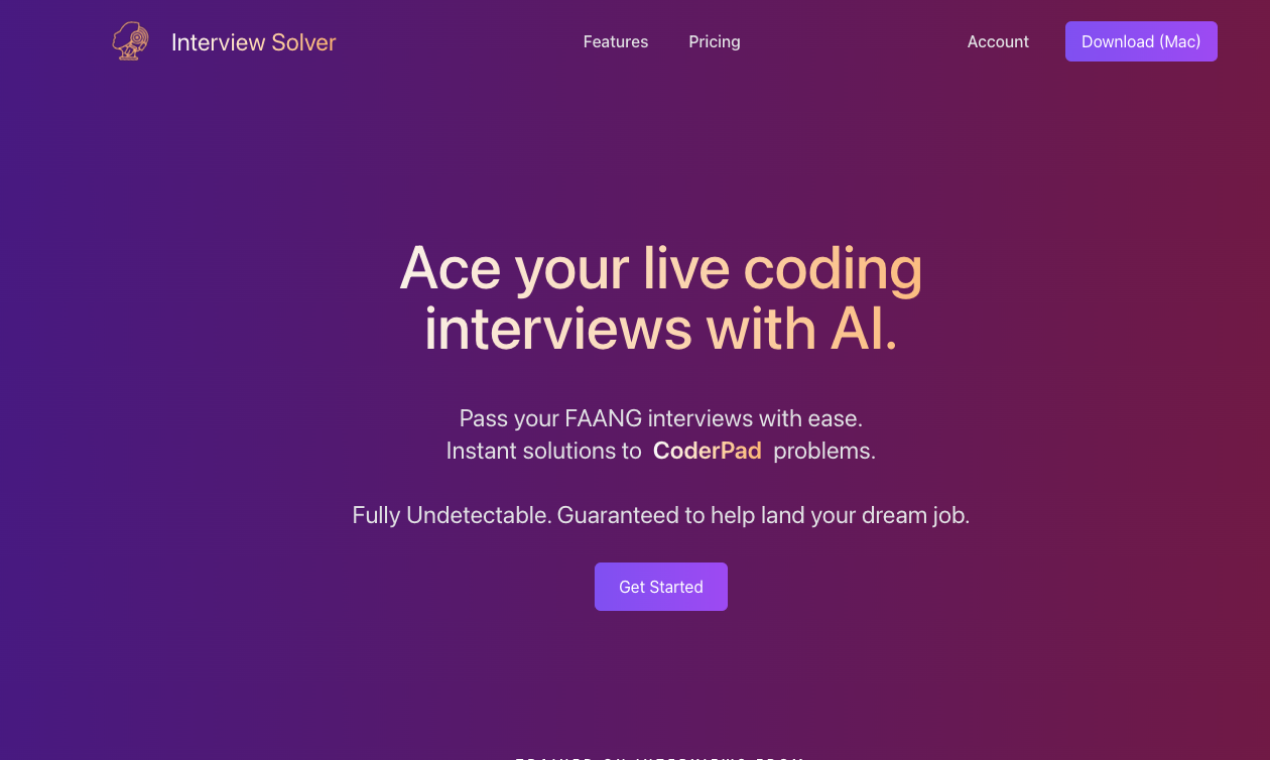The image size is (1270, 760).
Task: Click the gold "Solver" word in brand
Action: (303, 42)
